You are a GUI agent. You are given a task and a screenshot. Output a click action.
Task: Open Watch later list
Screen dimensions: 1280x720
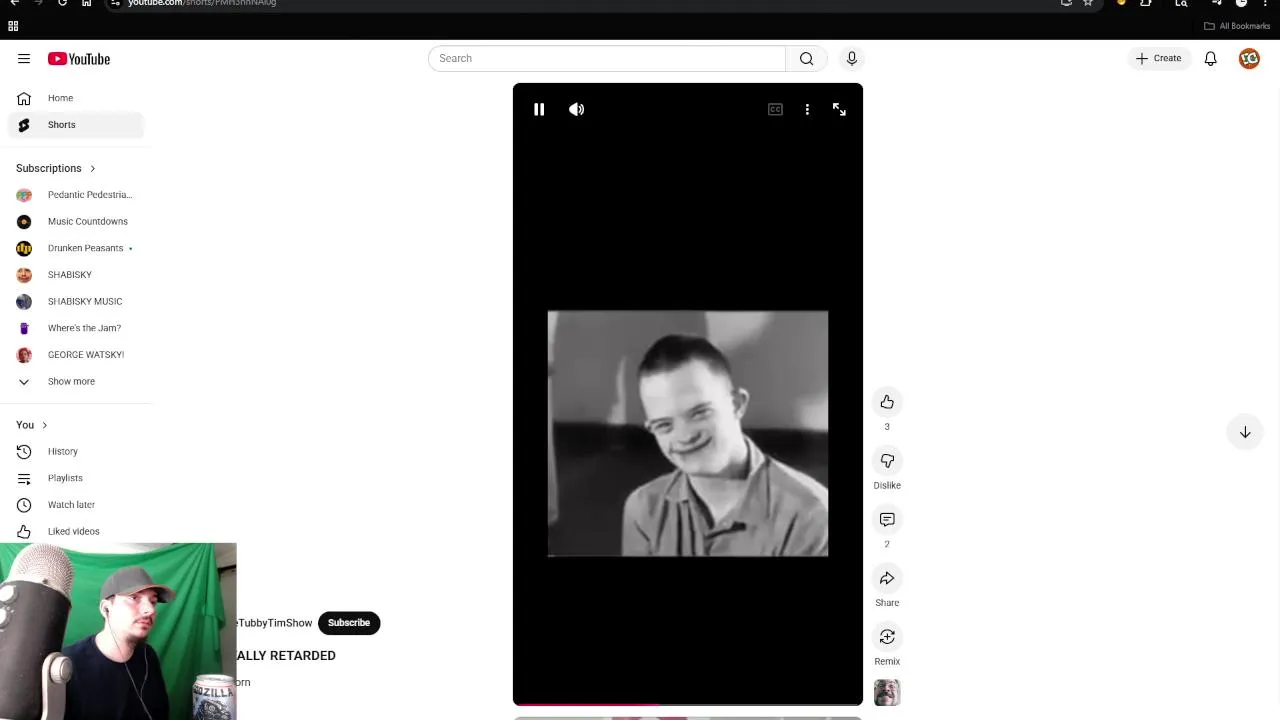click(x=76, y=505)
